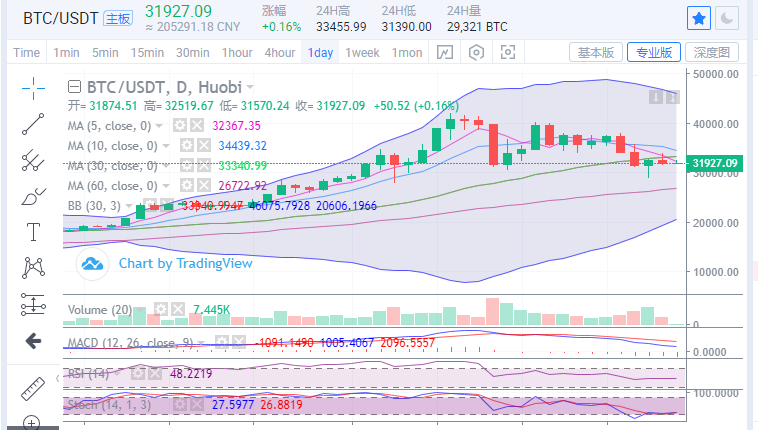The height and width of the screenshot is (430, 758).
Task: Click the left pane-move arrow near chart top-right
Action: tap(656, 97)
